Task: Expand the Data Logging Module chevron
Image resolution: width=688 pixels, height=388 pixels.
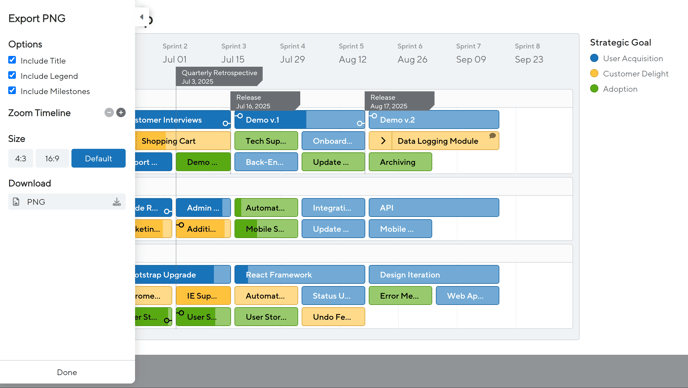Action: pos(383,141)
